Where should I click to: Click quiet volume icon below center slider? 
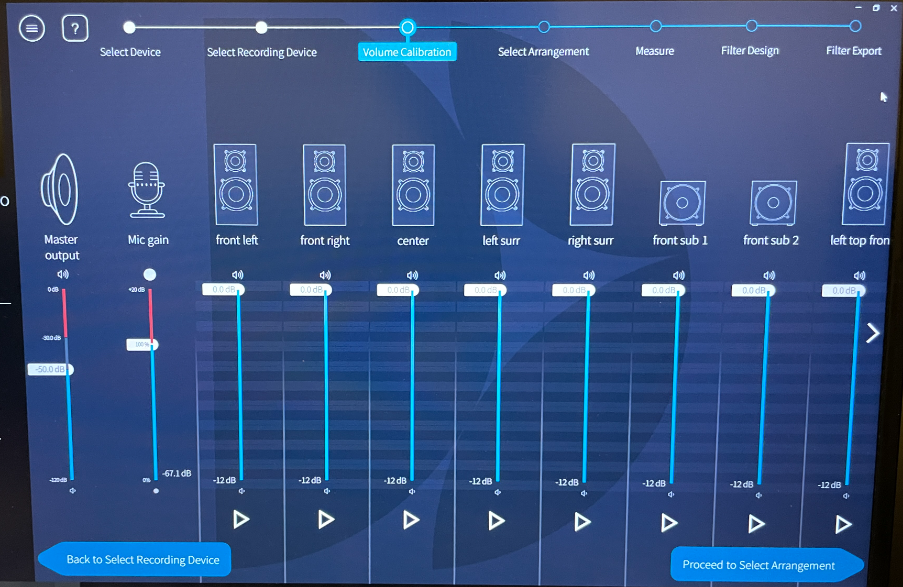click(x=412, y=491)
